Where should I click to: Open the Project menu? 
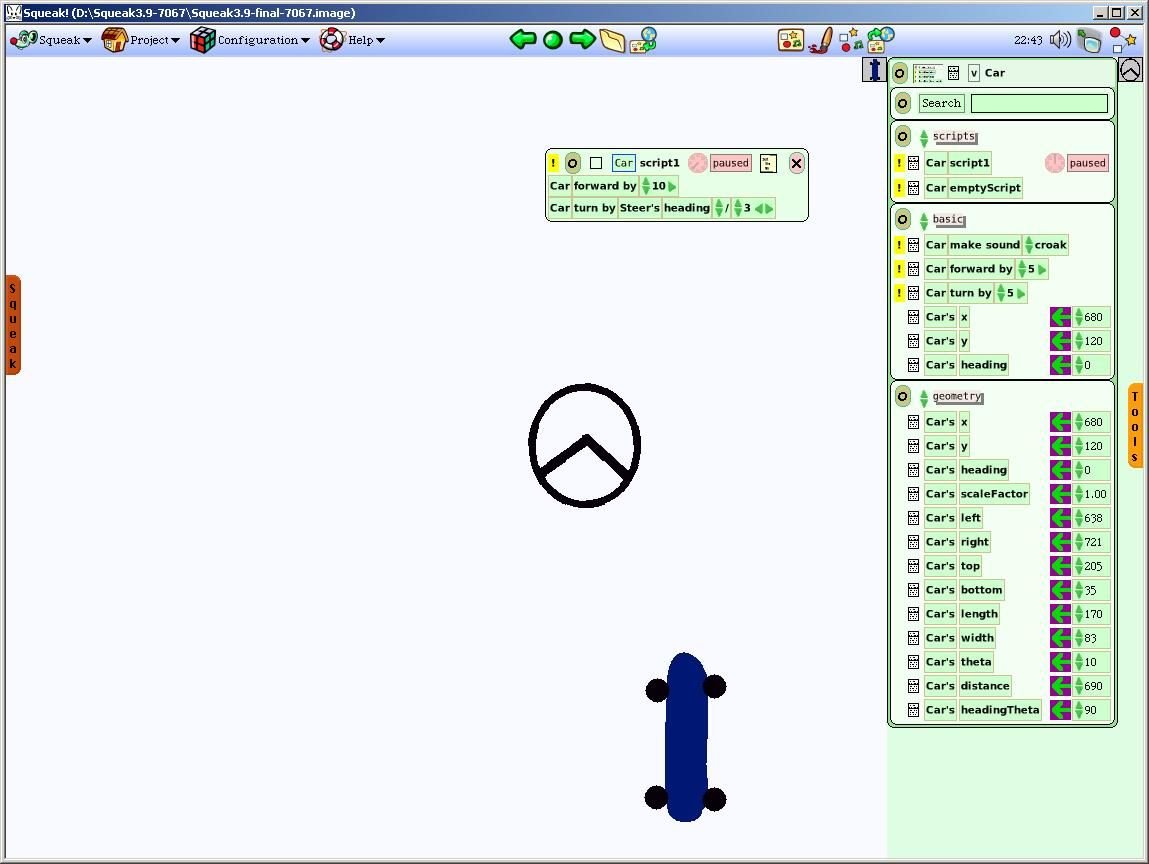(x=140, y=40)
